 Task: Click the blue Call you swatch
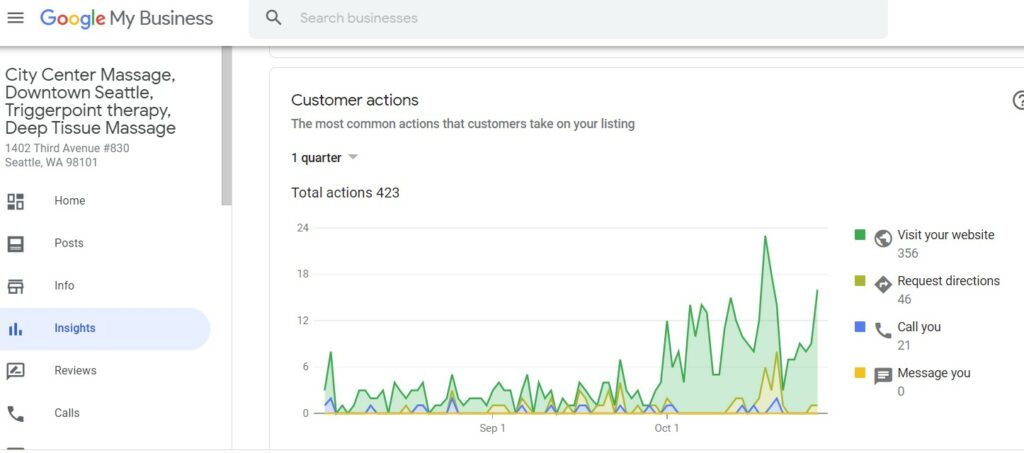(860, 327)
